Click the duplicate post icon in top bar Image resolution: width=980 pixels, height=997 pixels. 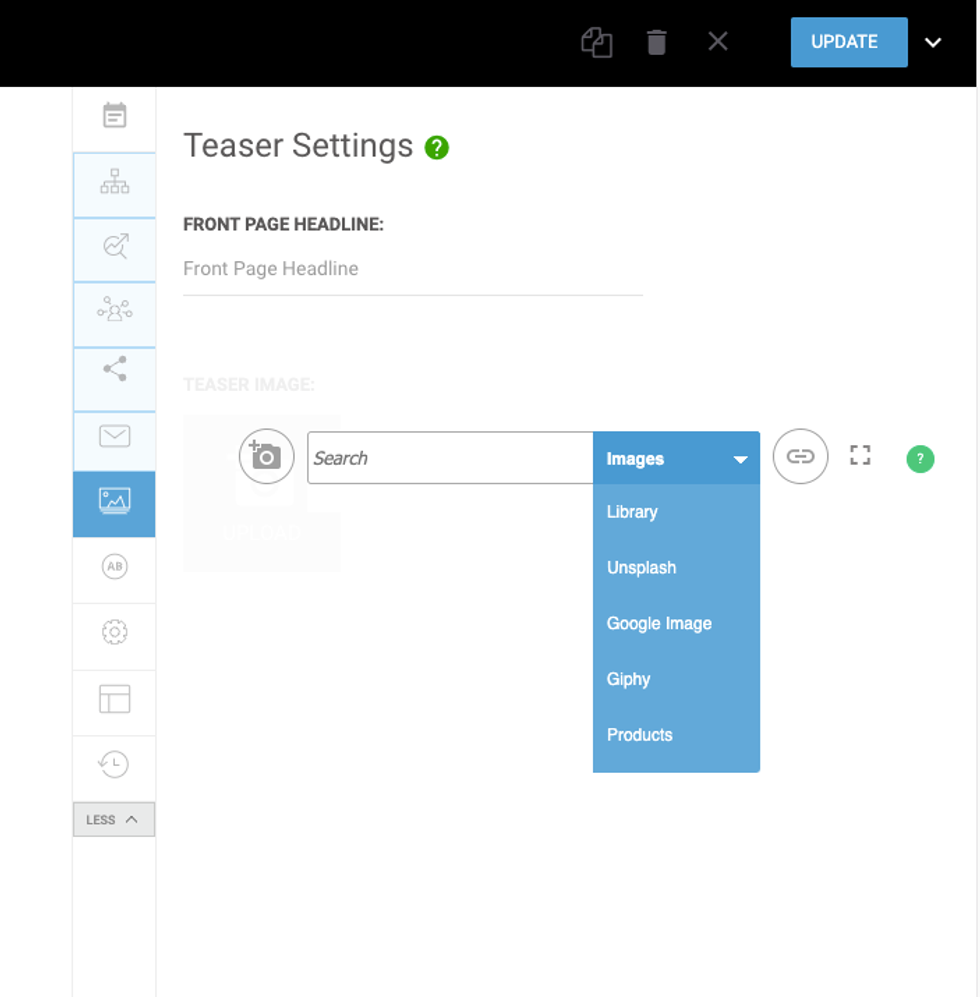coord(597,43)
